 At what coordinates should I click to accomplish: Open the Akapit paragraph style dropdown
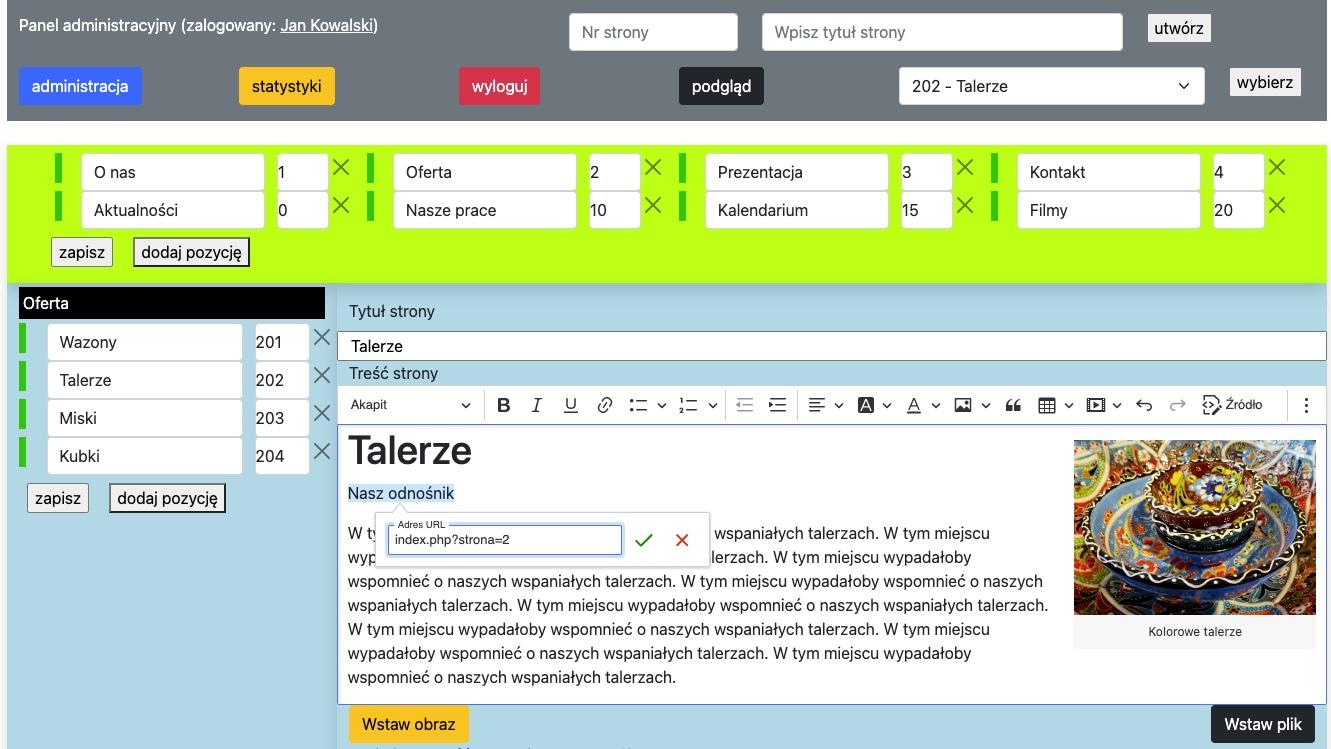click(x=408, y=405)
